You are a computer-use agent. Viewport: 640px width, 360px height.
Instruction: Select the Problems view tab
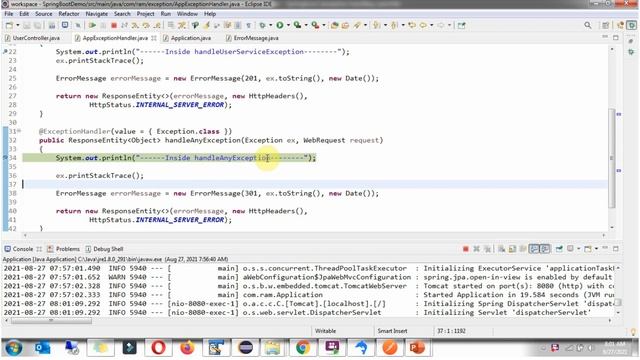(64, 249)
